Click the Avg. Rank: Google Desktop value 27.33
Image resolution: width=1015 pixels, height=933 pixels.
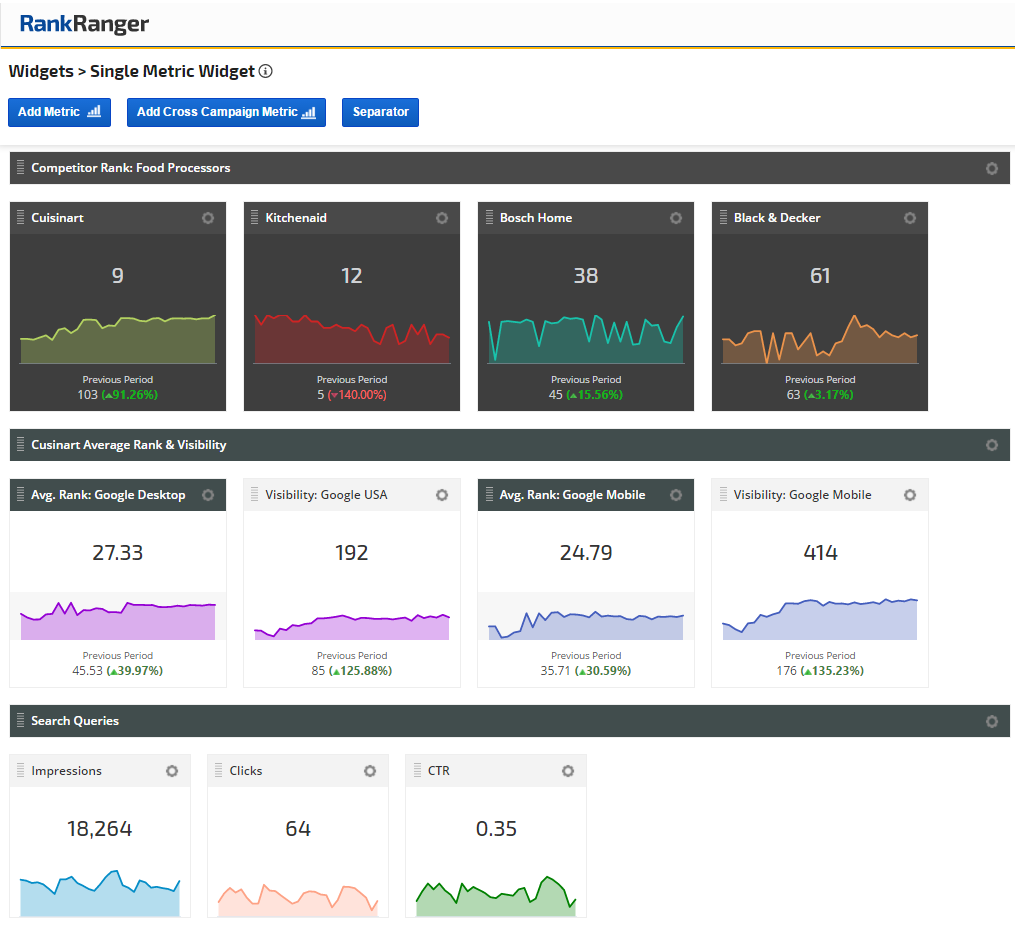pyautogui.click(x=118, y=553)
